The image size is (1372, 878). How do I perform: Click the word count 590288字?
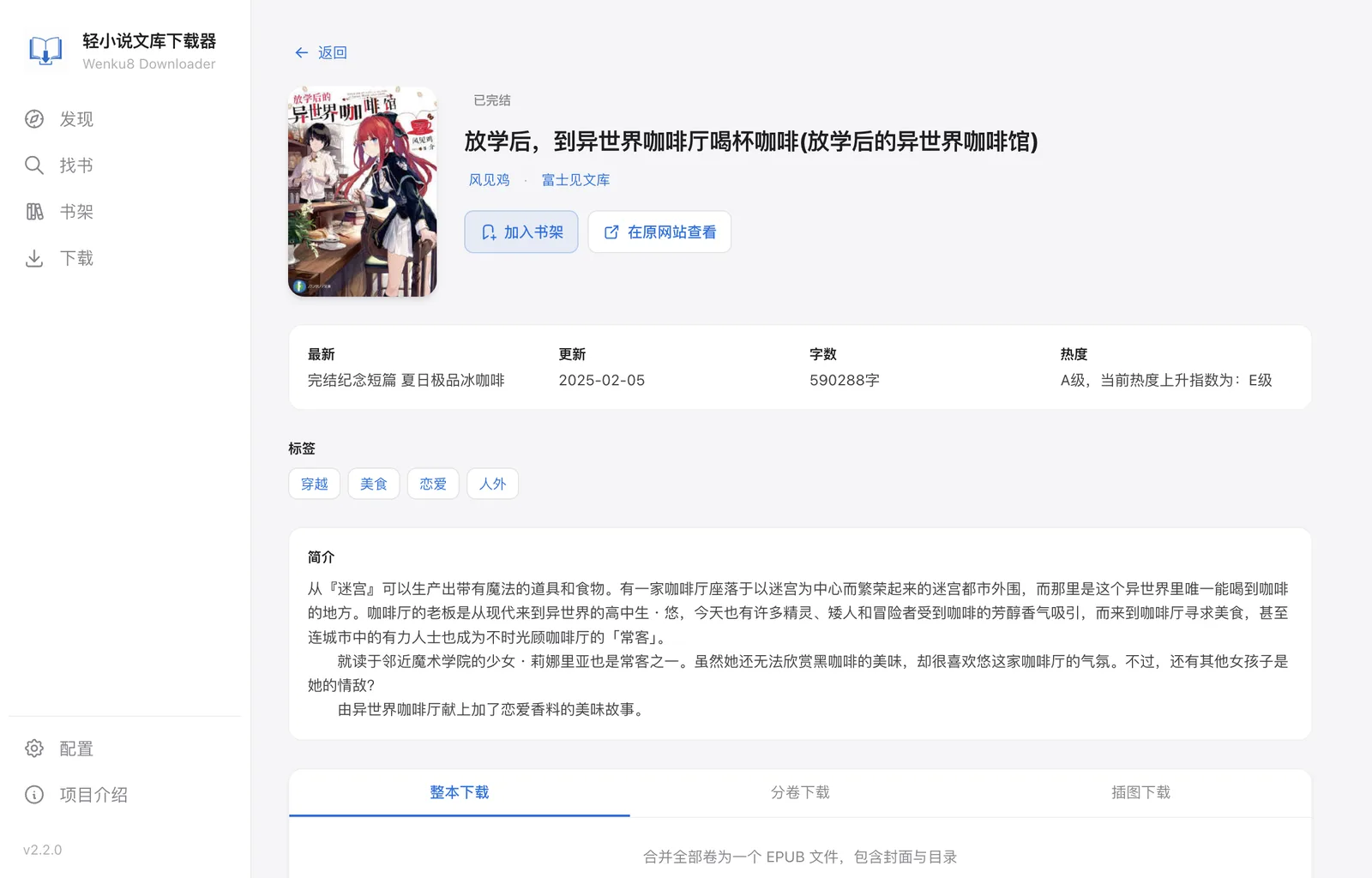point(845,380)
